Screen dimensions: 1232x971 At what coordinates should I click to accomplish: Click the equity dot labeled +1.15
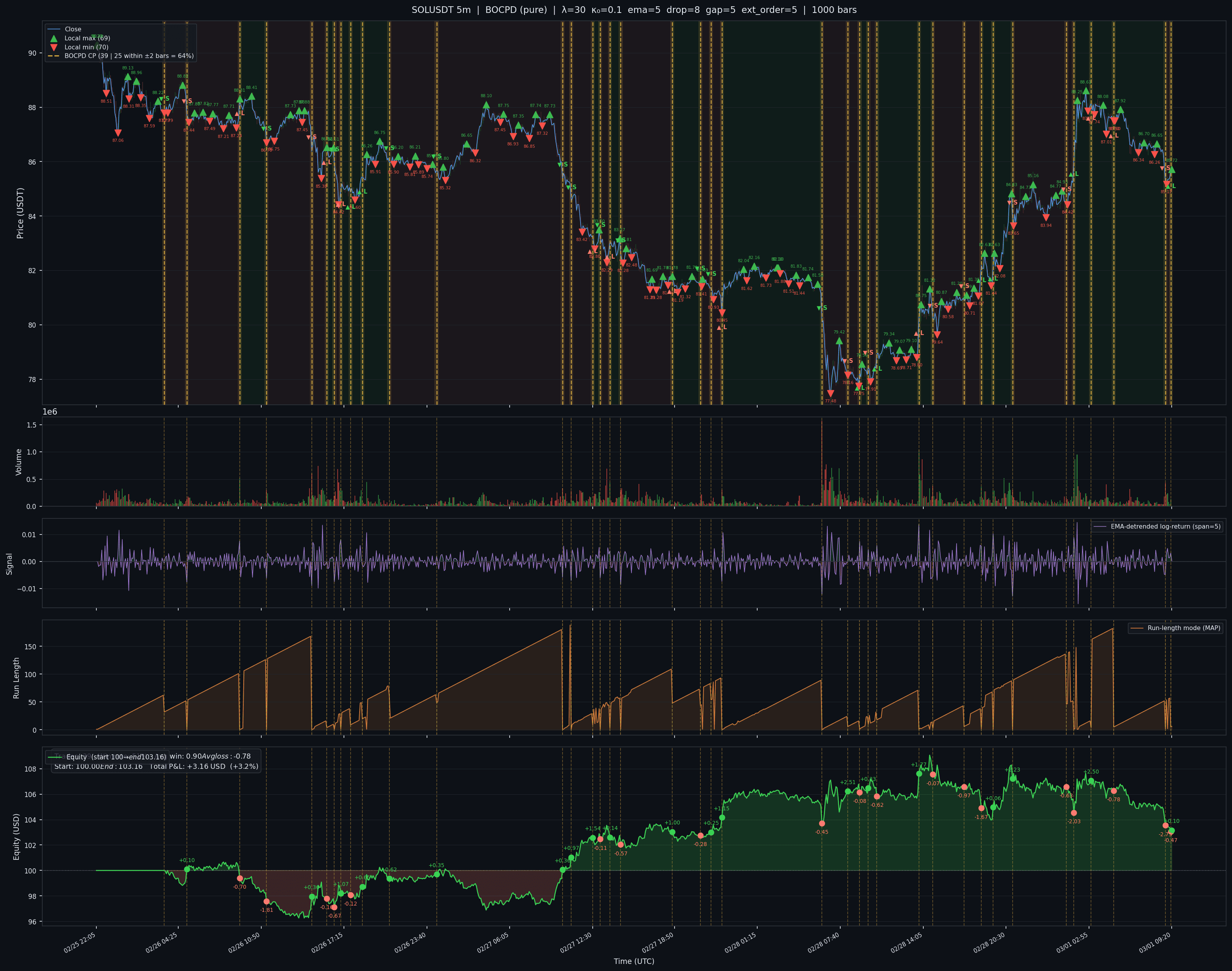722,817
